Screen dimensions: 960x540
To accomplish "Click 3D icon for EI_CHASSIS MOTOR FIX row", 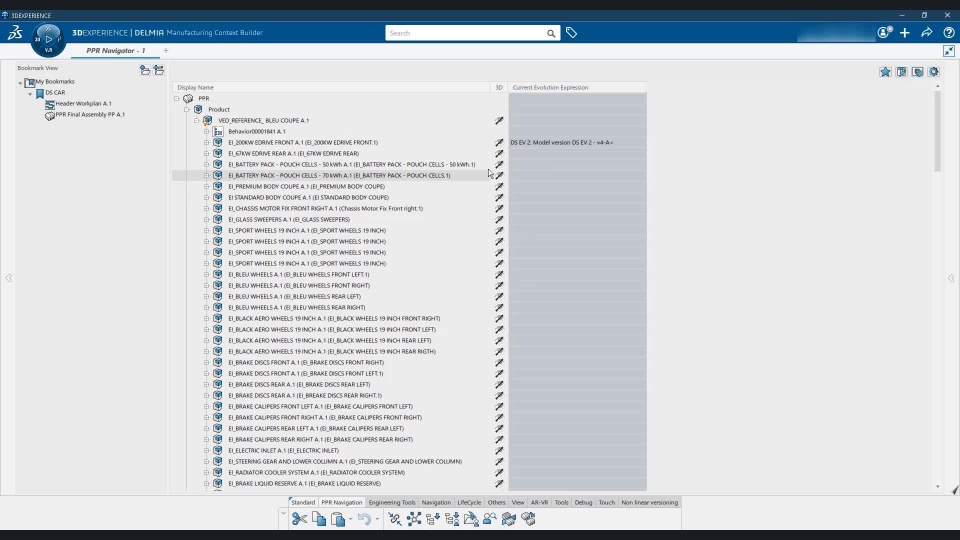I will [499, 209].
